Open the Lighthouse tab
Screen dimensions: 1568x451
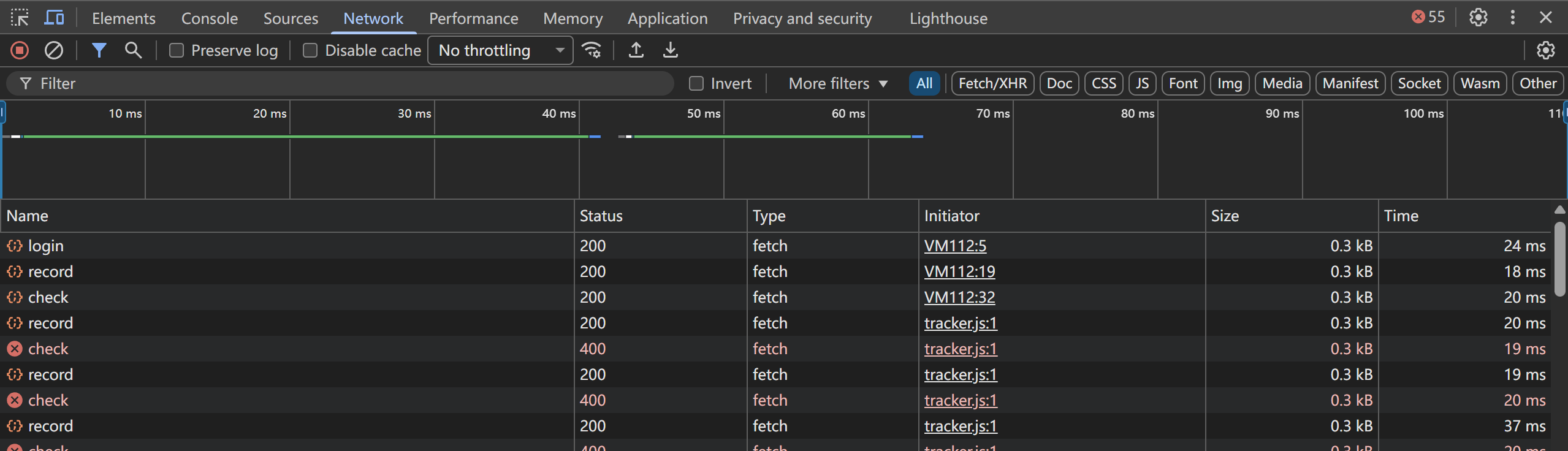[948, 18]
